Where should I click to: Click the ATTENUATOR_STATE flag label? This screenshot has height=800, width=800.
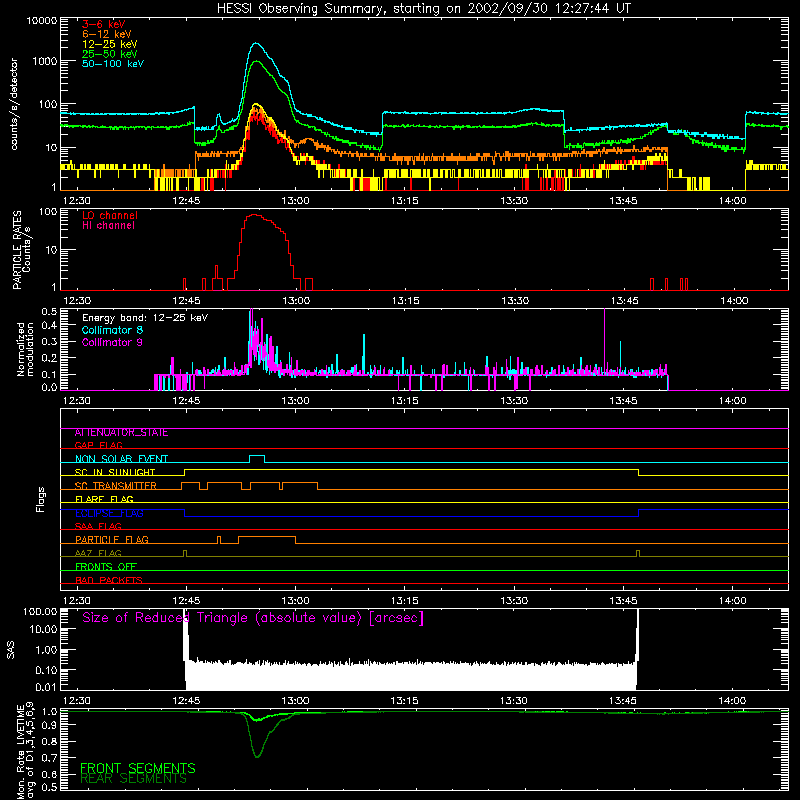pos(121,433)
